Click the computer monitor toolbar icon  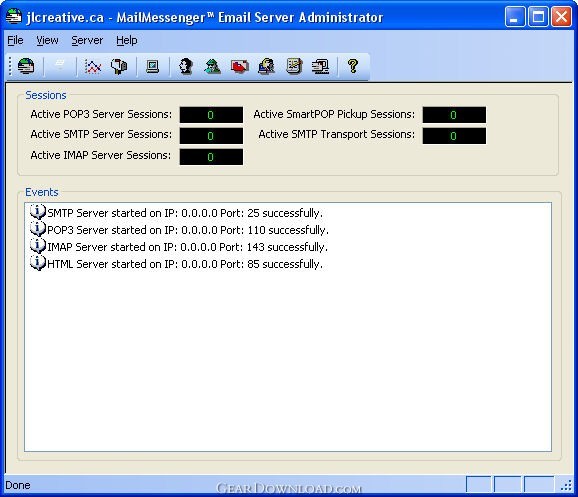(x=152, y=67)
